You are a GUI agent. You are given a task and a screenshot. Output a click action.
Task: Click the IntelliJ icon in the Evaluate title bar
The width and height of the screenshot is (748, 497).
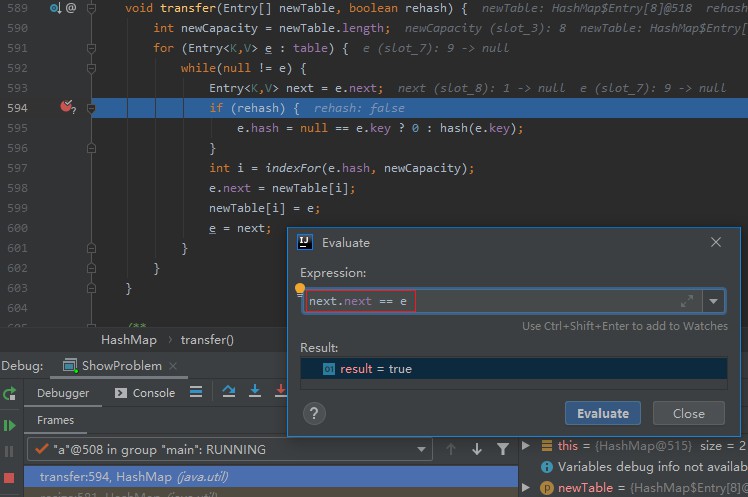(x=305, y=242)
